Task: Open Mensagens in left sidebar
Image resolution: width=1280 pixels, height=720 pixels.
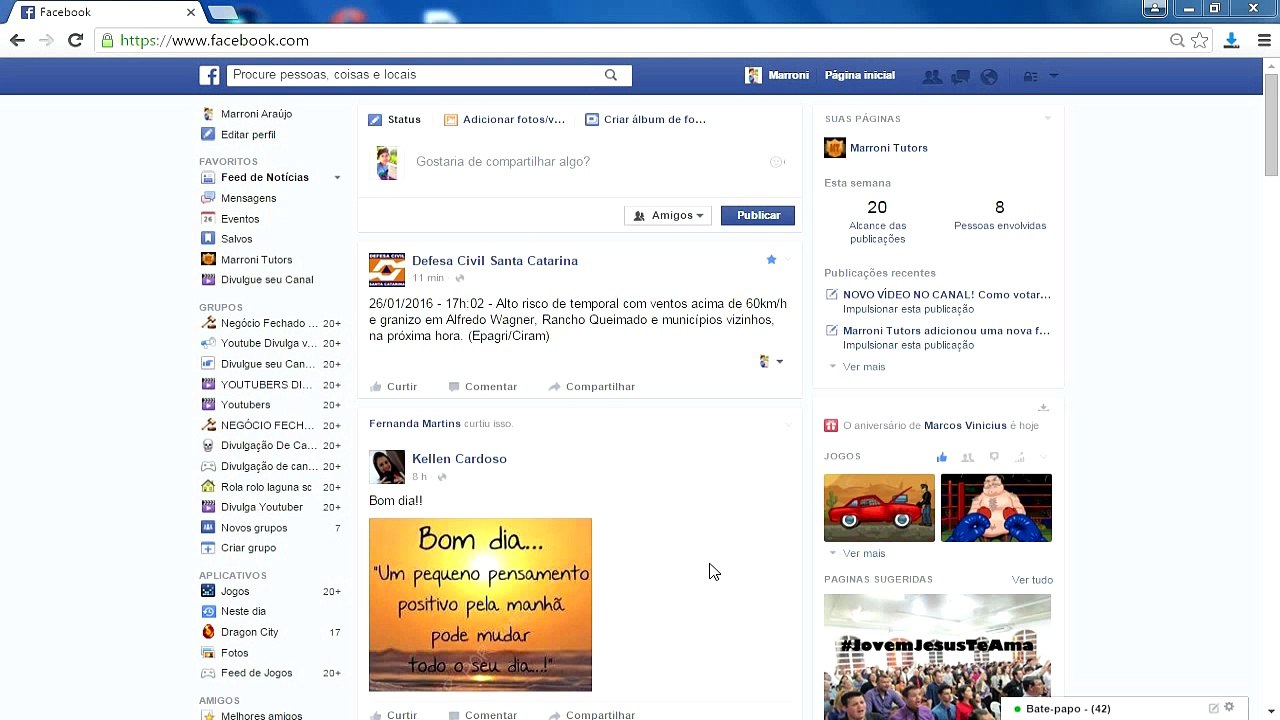Action: (248, 198)
